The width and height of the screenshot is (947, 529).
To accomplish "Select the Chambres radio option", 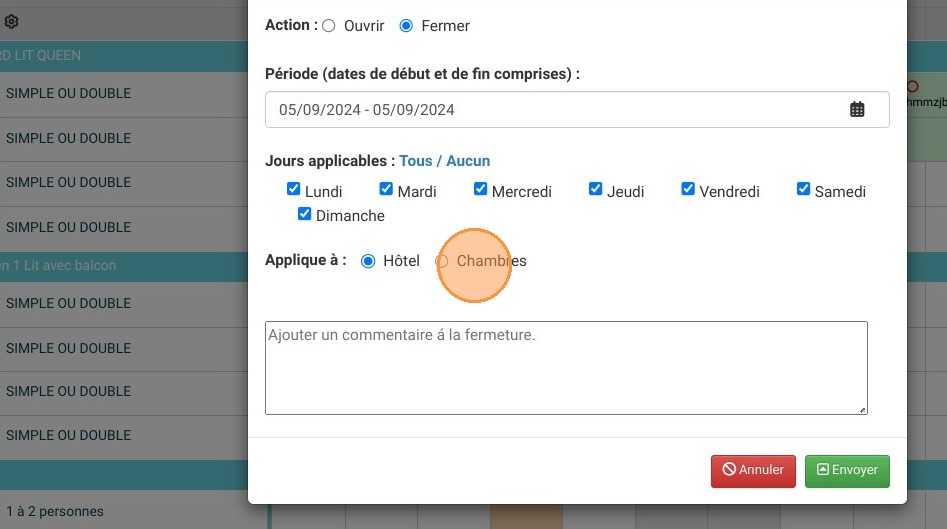I will [442, 261].
